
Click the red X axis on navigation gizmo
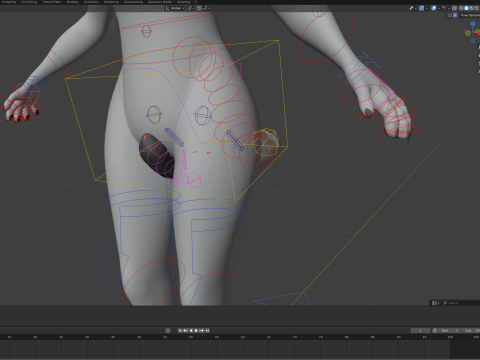[478, 33]
